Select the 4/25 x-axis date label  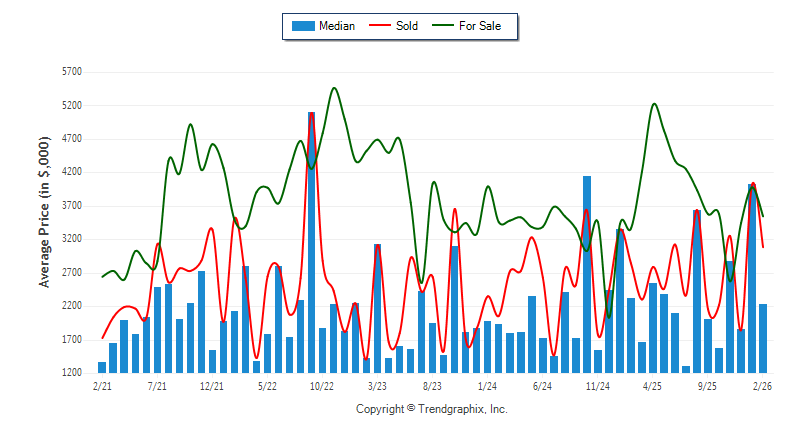click(652, 386)
